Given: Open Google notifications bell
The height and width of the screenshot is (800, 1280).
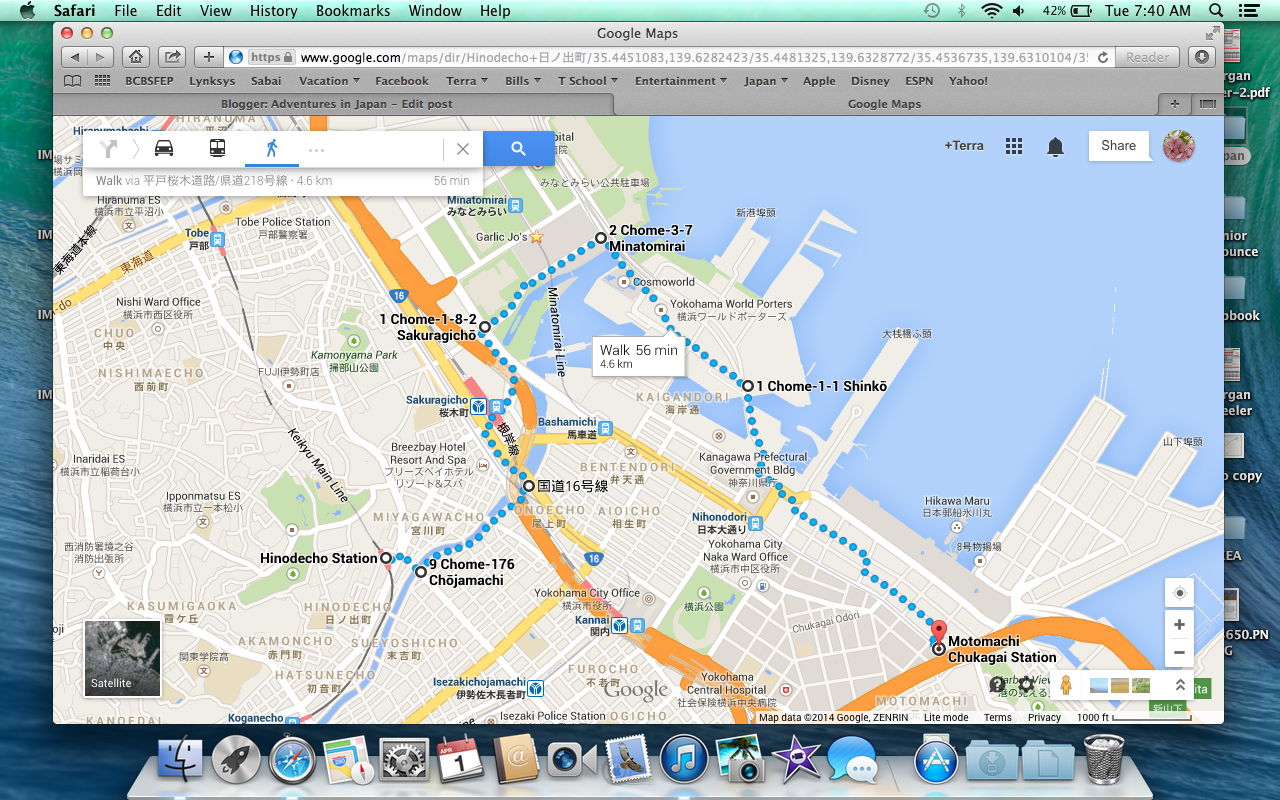Looking at the screenshot, I should [1055, 146].
